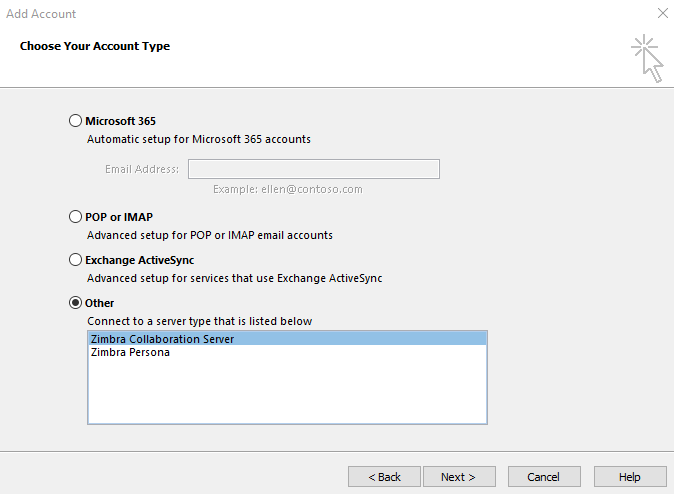
Task: Click the Choose Your Account Type heading
Action: pyautogui.click(x=95, y=46)
